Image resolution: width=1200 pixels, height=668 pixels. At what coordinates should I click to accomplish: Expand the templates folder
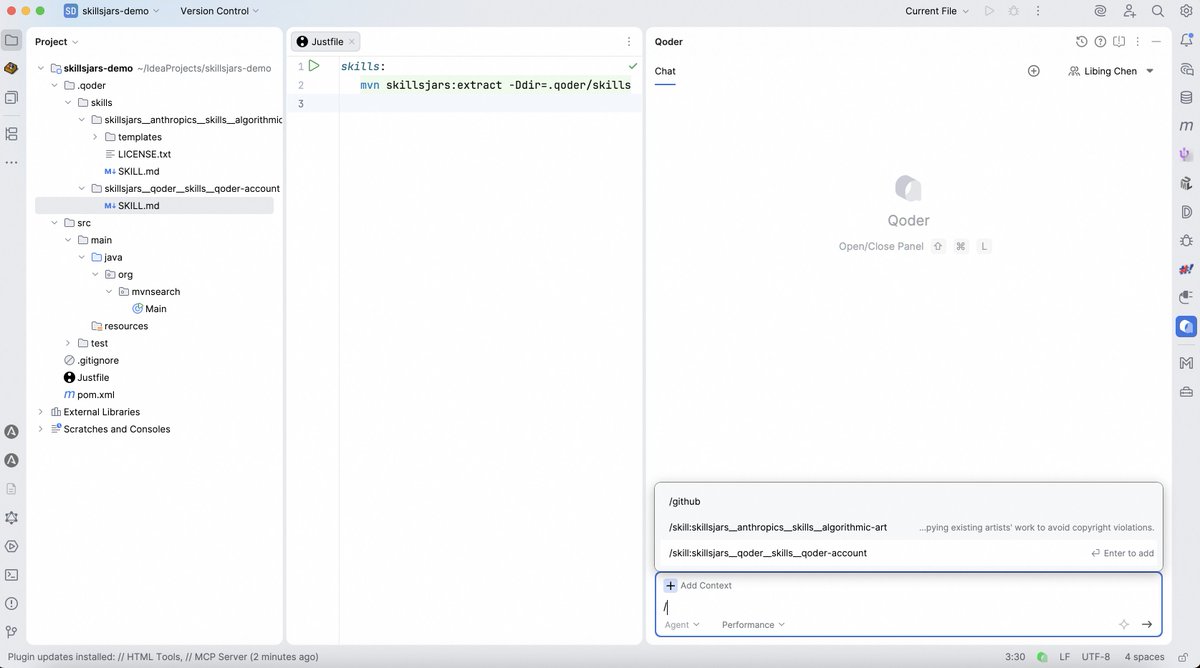(x=95, y=137)
